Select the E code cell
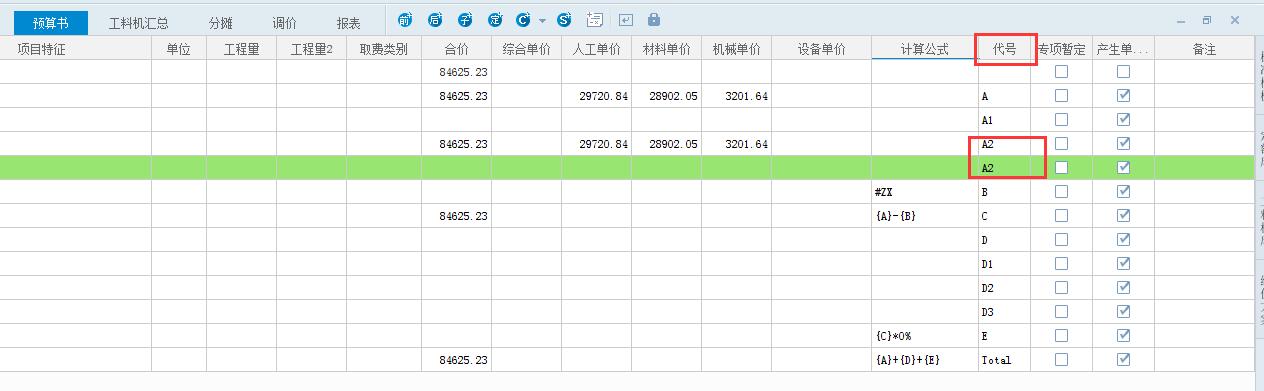Screen dimensions: 1264x391 click(1004, 336)
